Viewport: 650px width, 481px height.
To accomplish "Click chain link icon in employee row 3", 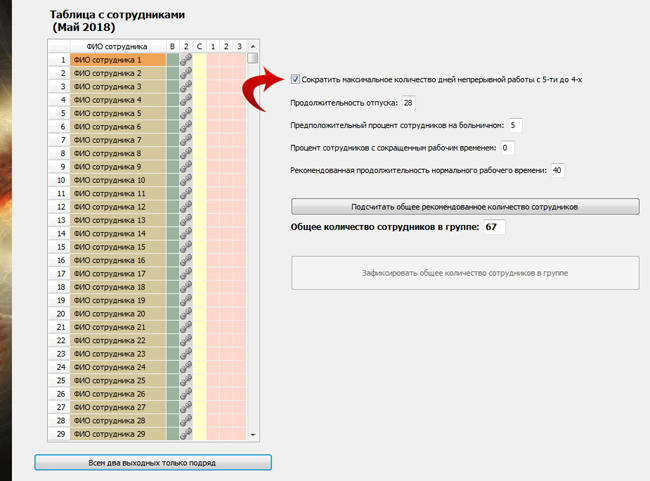I will click(186, 86).
